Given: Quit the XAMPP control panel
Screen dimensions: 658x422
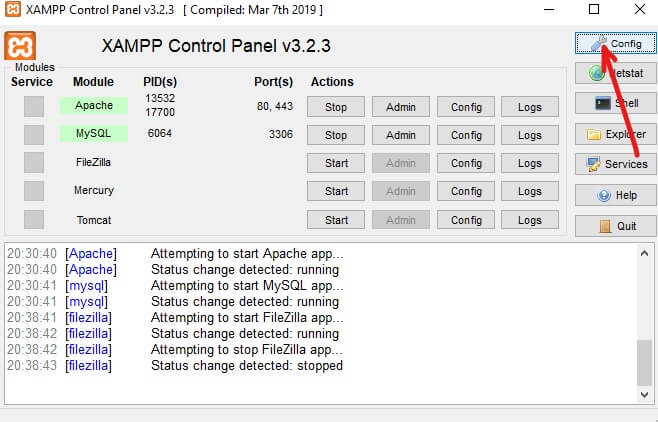Looking at the screenshot, I should pos(615,226).
